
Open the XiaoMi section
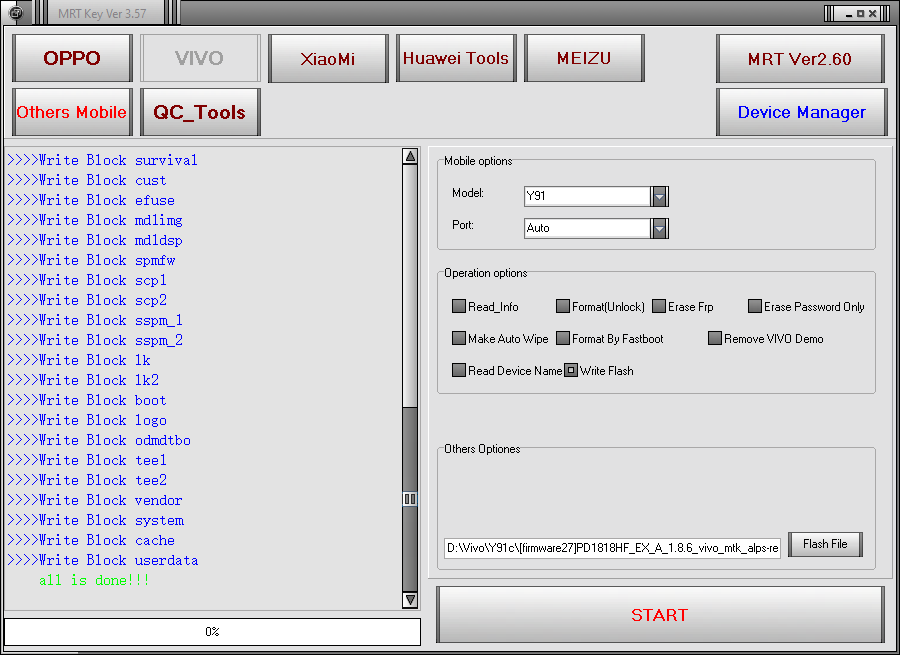point(328,58)
